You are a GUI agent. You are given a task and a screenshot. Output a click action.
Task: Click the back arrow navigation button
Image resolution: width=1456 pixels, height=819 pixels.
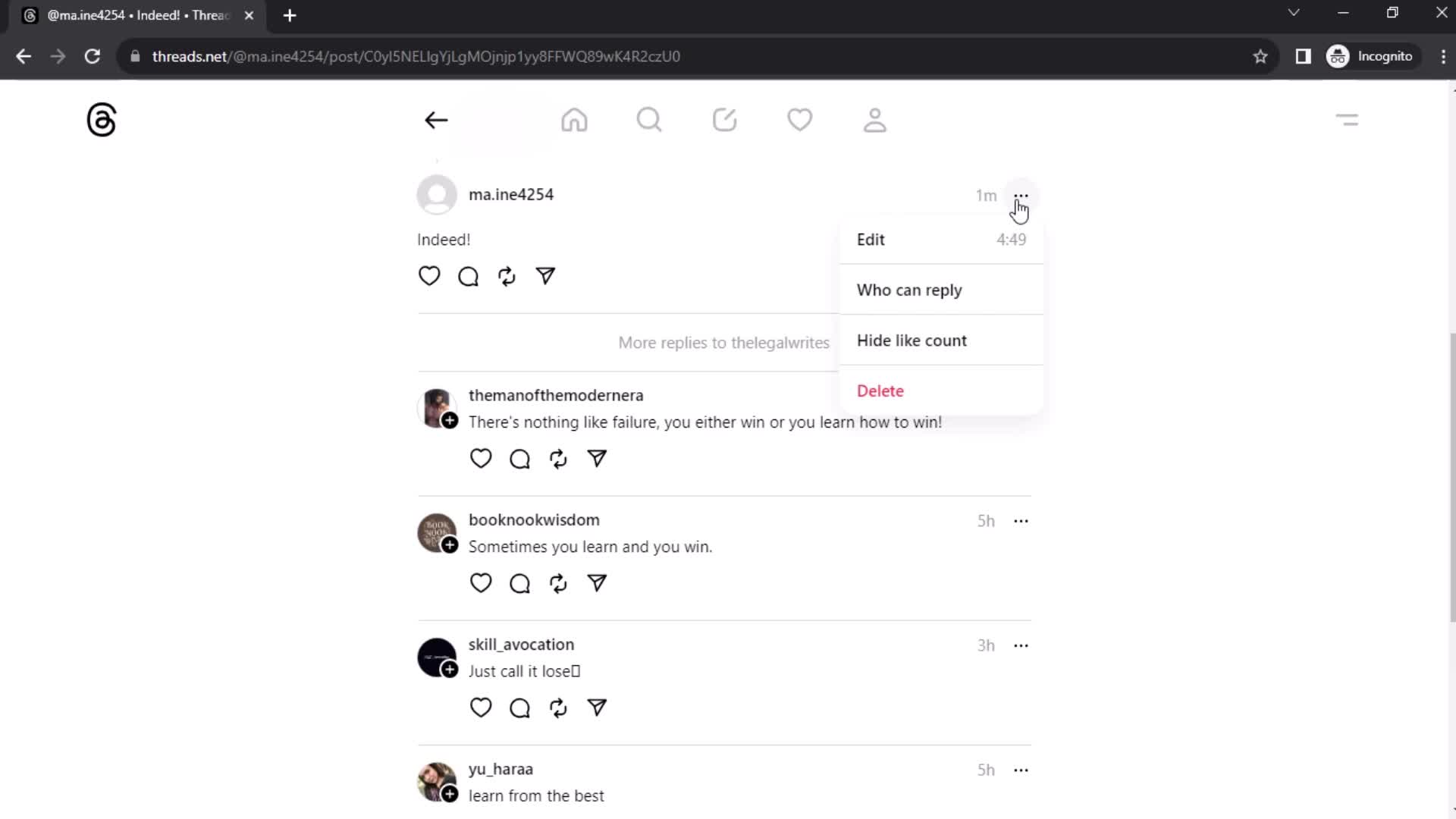pos(435,119)
